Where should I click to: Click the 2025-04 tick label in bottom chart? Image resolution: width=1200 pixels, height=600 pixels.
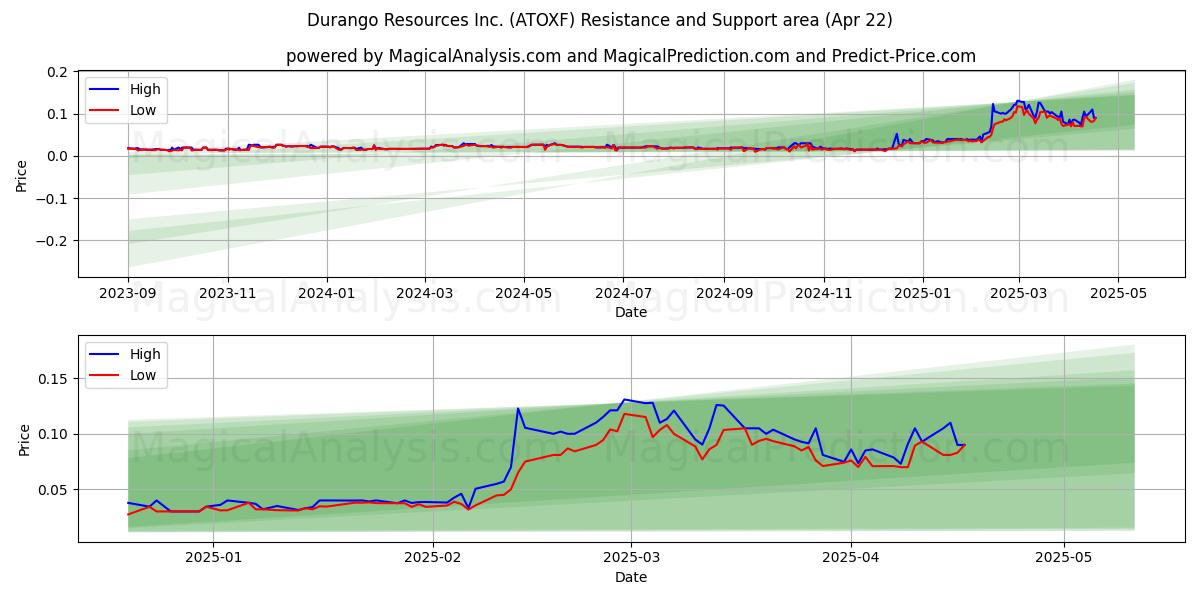point(851,558)
